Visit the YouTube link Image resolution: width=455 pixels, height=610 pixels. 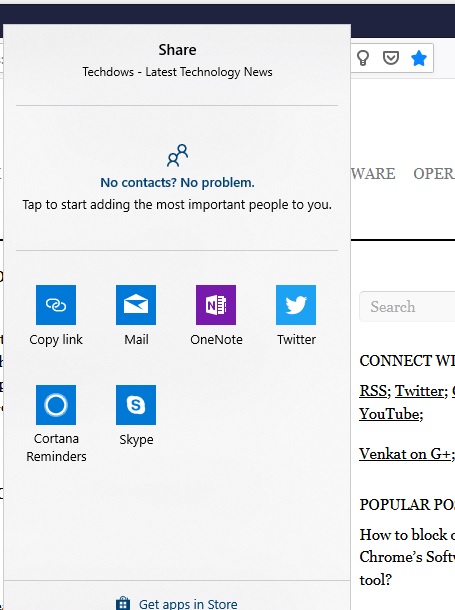coord(390,414)
